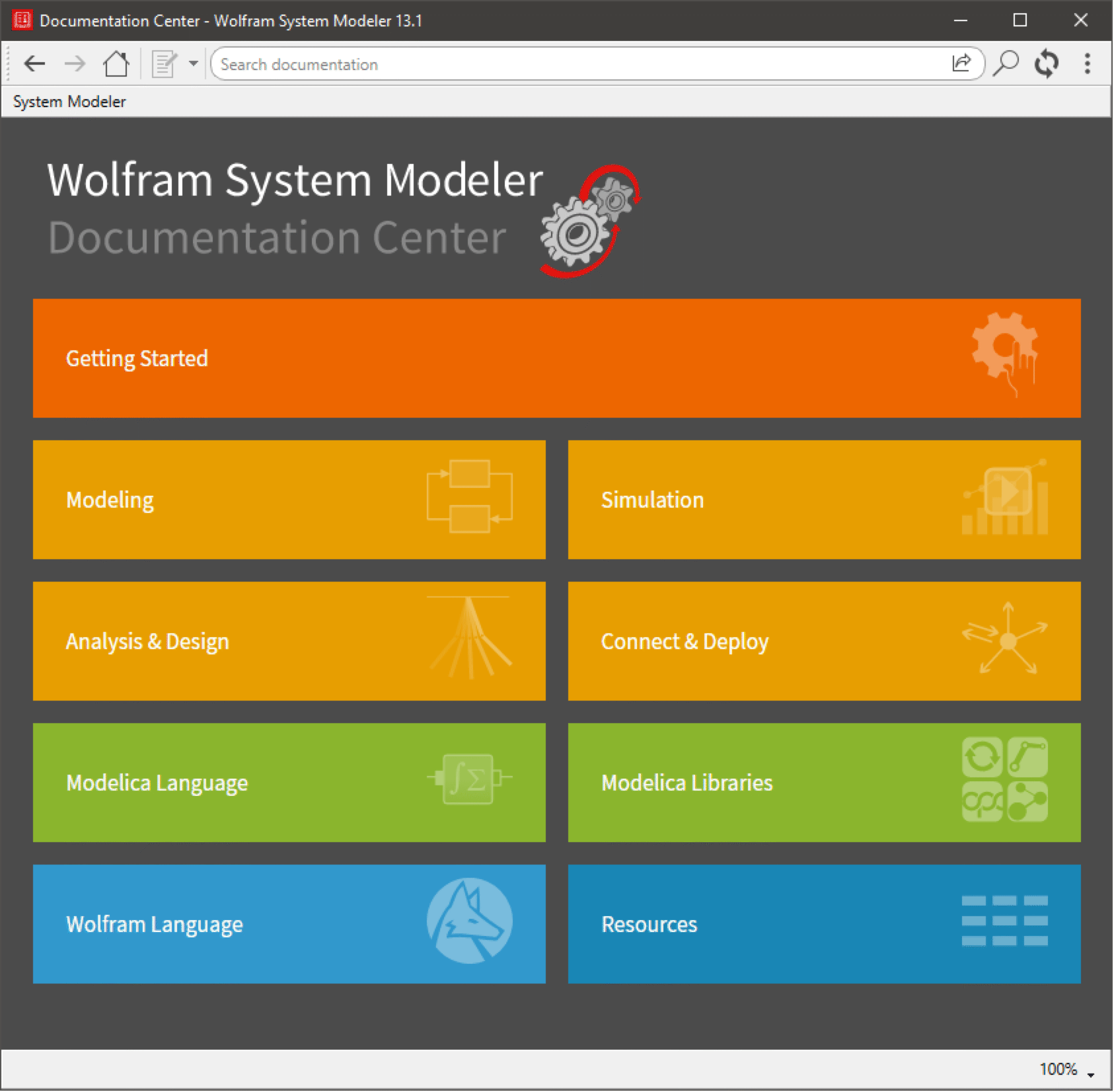Reload the page with refresh icon
Screen dimensions: 1114x1092
(x=1047, y=64)
